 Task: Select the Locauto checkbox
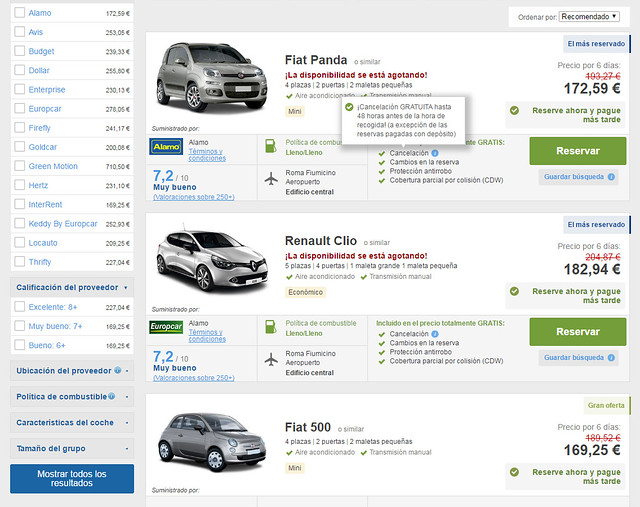pos(20,243)
